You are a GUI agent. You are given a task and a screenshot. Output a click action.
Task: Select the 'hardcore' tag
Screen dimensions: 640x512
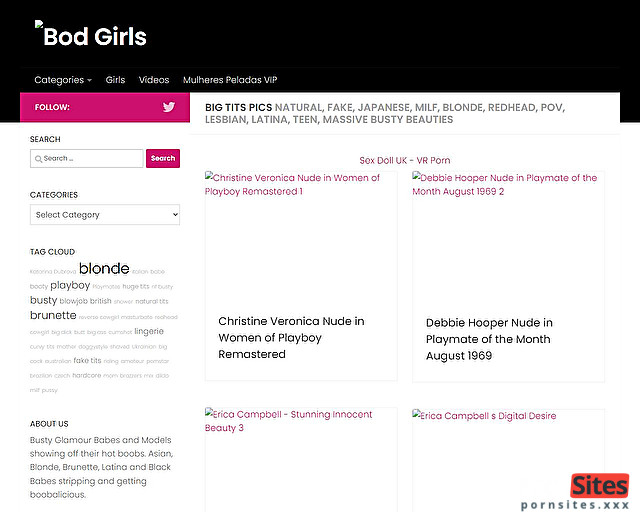87,375
